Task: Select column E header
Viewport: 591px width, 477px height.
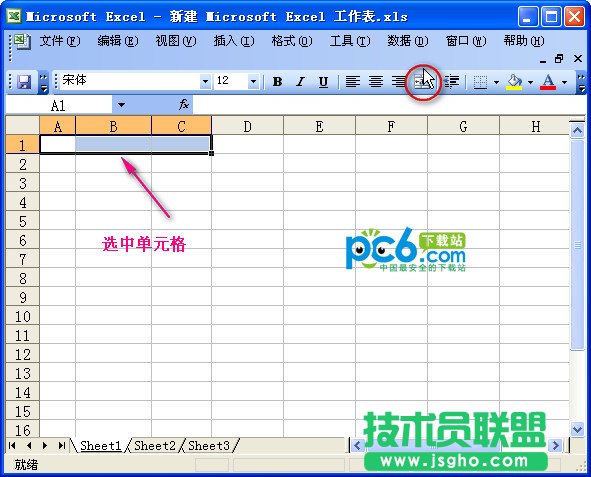Action: pyautogui.click(x=319, y=126)
